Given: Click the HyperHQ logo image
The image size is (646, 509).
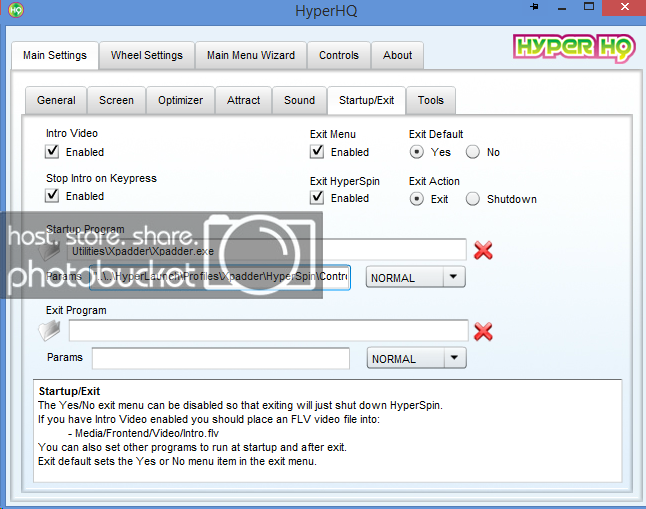Looking at the screenshot, I should 574,48.
